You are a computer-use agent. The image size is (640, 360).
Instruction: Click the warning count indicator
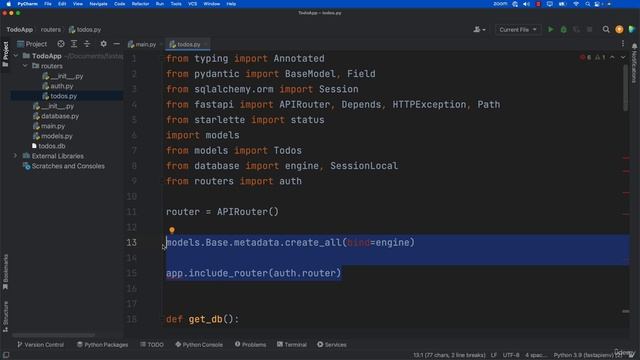click(600, 58)
